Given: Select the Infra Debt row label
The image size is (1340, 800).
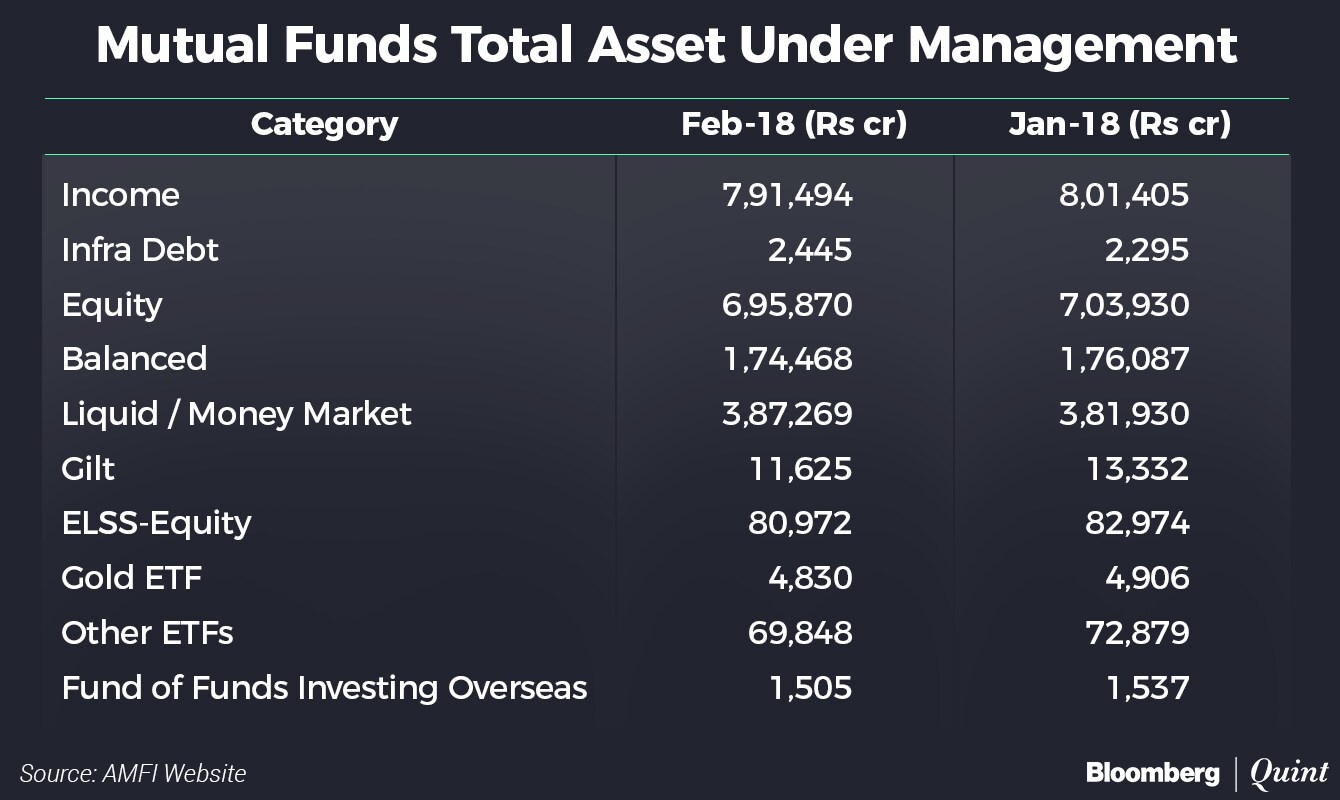Looking at the screenshot, I should click(x=139, y=249).
